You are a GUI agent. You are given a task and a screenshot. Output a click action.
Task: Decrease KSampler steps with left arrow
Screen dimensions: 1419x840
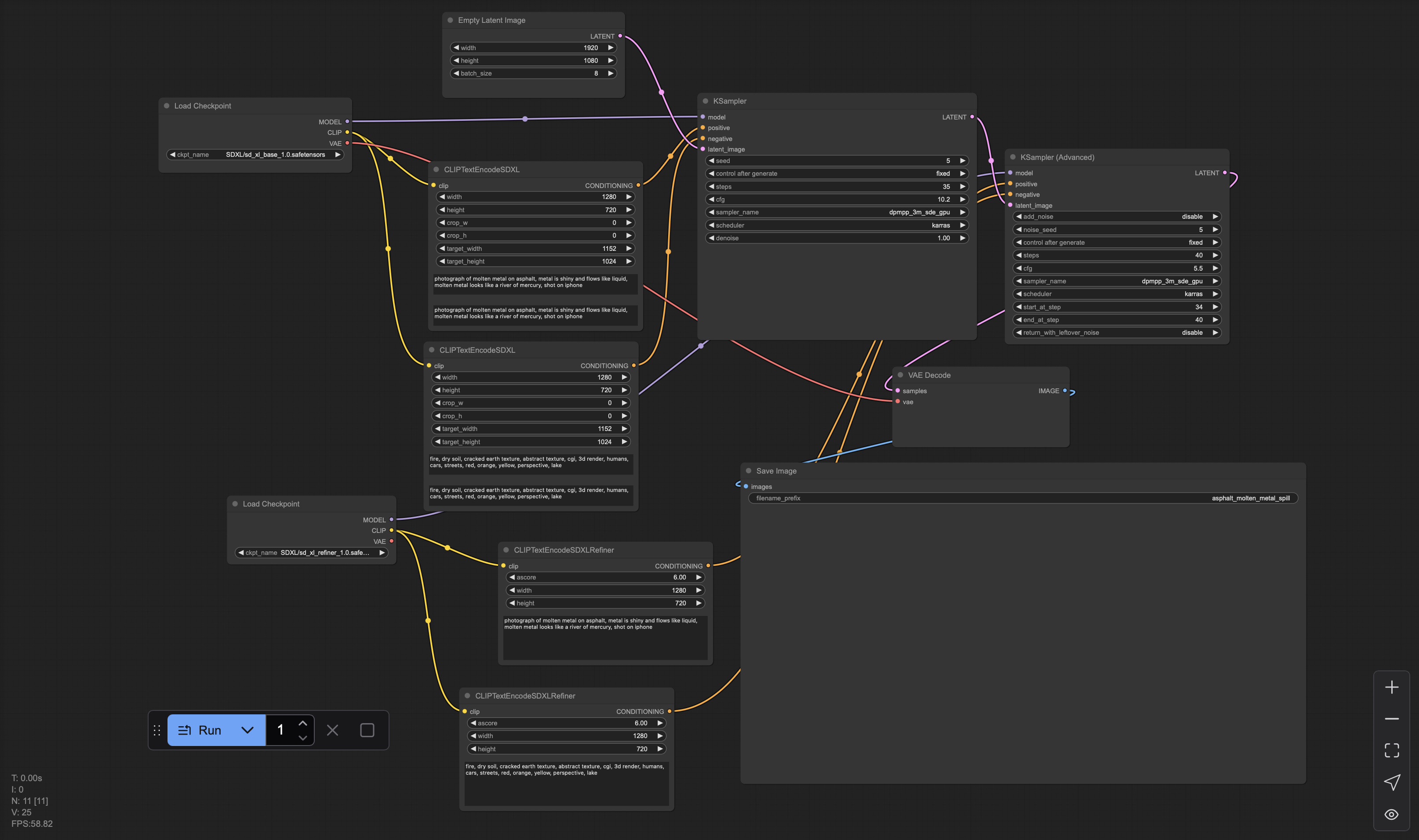pos(711,186)
